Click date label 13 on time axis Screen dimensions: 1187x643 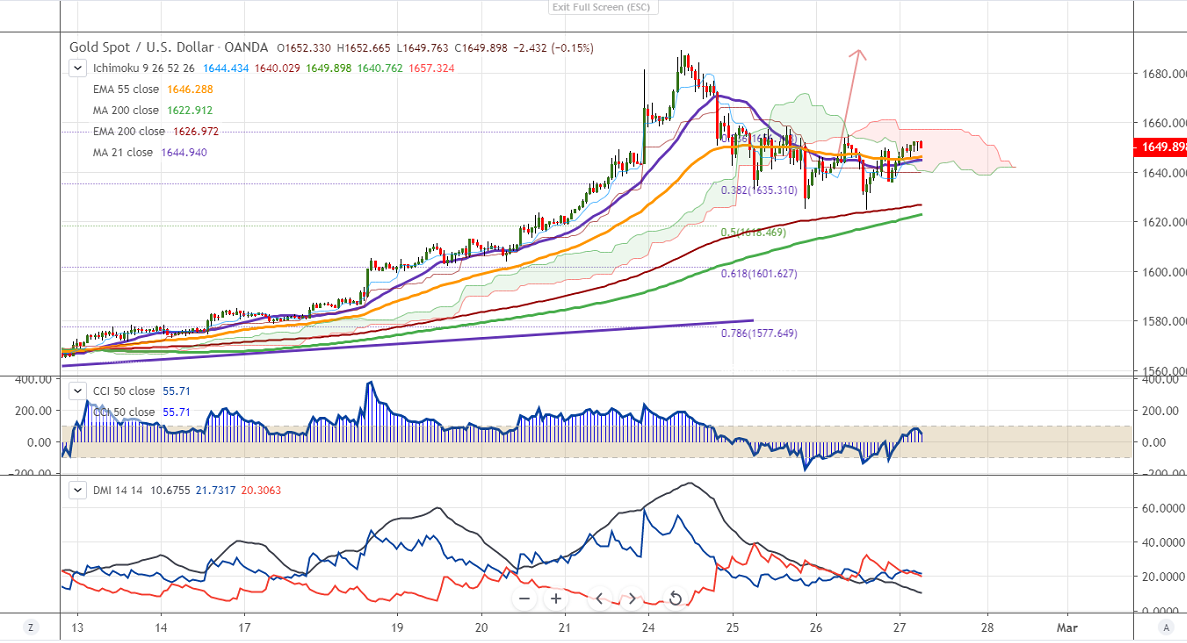pos(76,627)
